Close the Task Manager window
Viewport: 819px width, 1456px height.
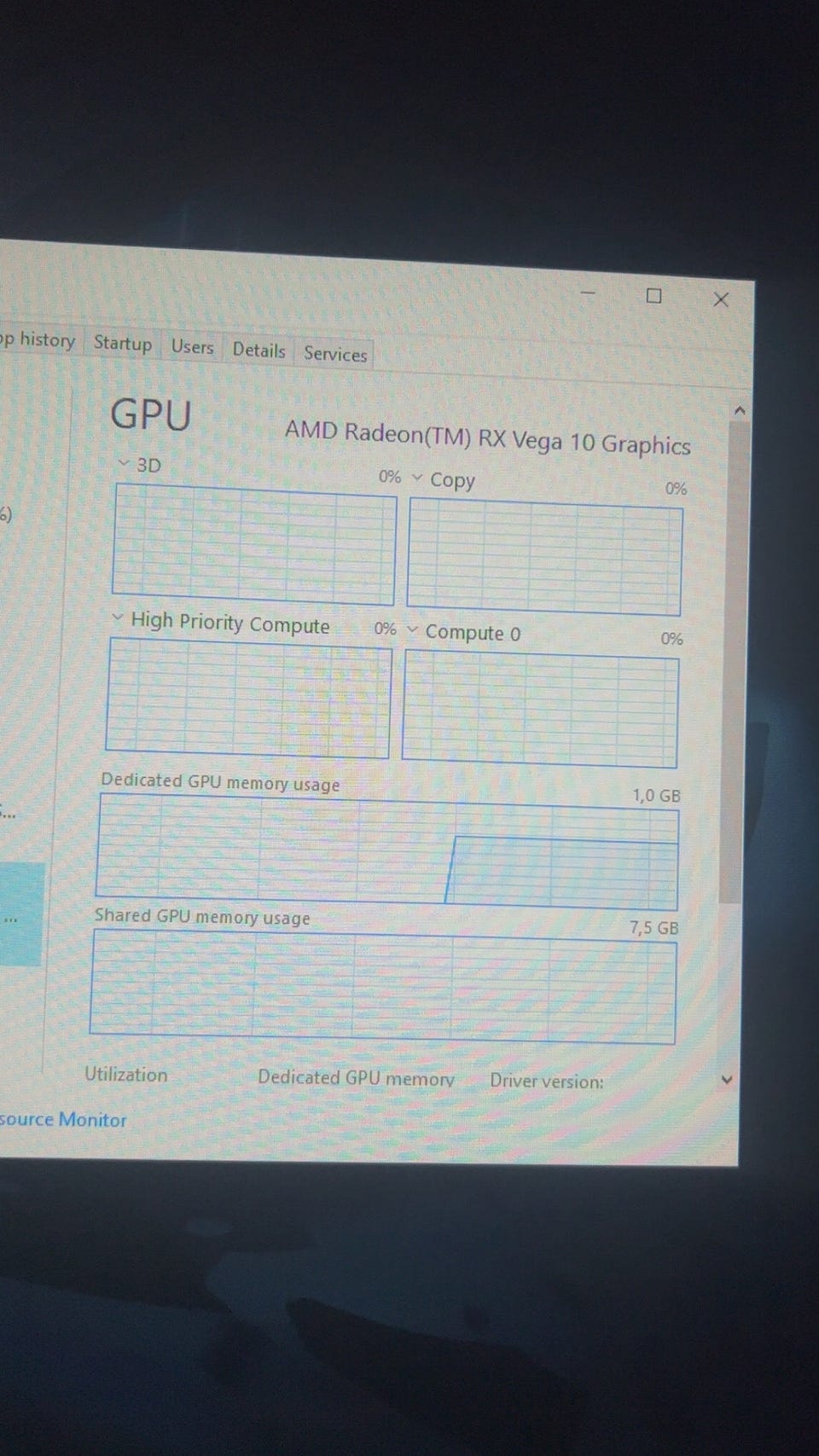pos(721,299)
